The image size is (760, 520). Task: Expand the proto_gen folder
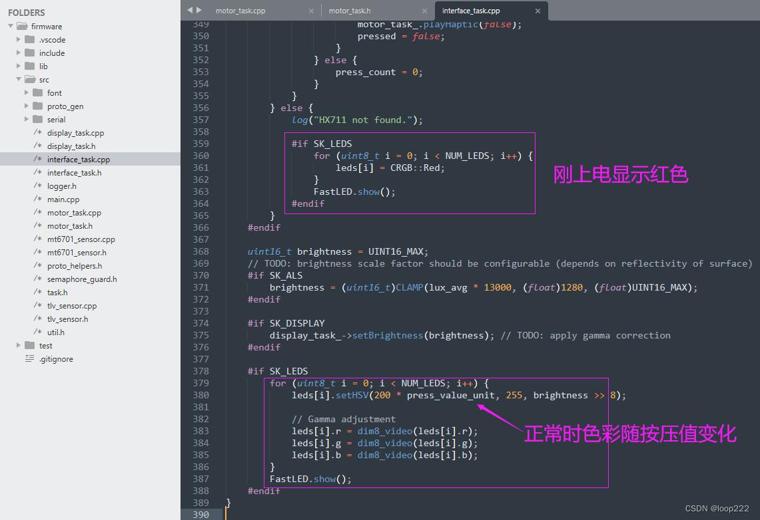click(x=26, y=106)
